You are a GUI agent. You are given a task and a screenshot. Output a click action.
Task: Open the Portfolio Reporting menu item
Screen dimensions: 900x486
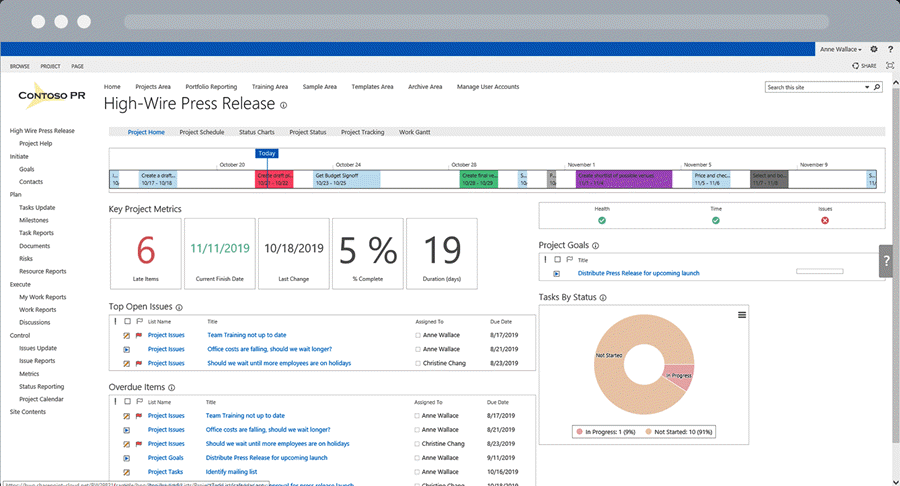(x=209, y=87)
